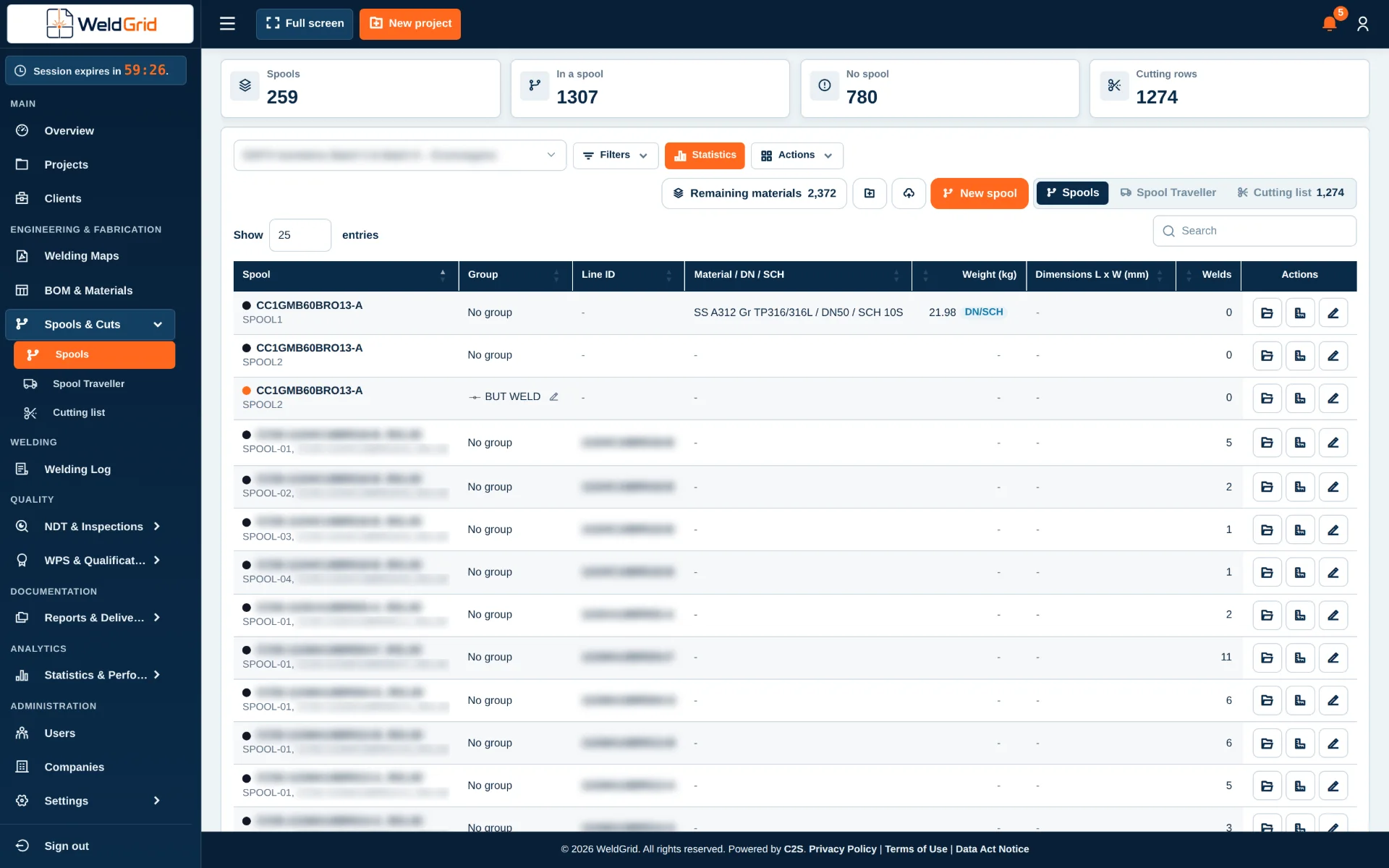Open folder action for row with 11 welds

[1267, 658]
